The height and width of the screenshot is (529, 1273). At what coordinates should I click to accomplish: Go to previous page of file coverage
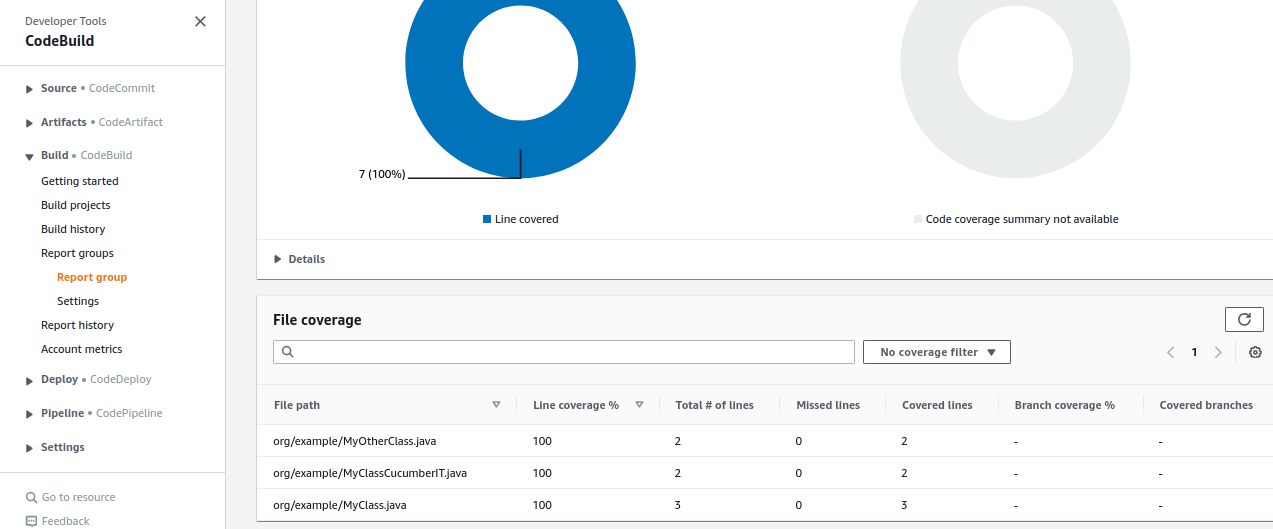pyautogui.click(x=1170, y=352)
